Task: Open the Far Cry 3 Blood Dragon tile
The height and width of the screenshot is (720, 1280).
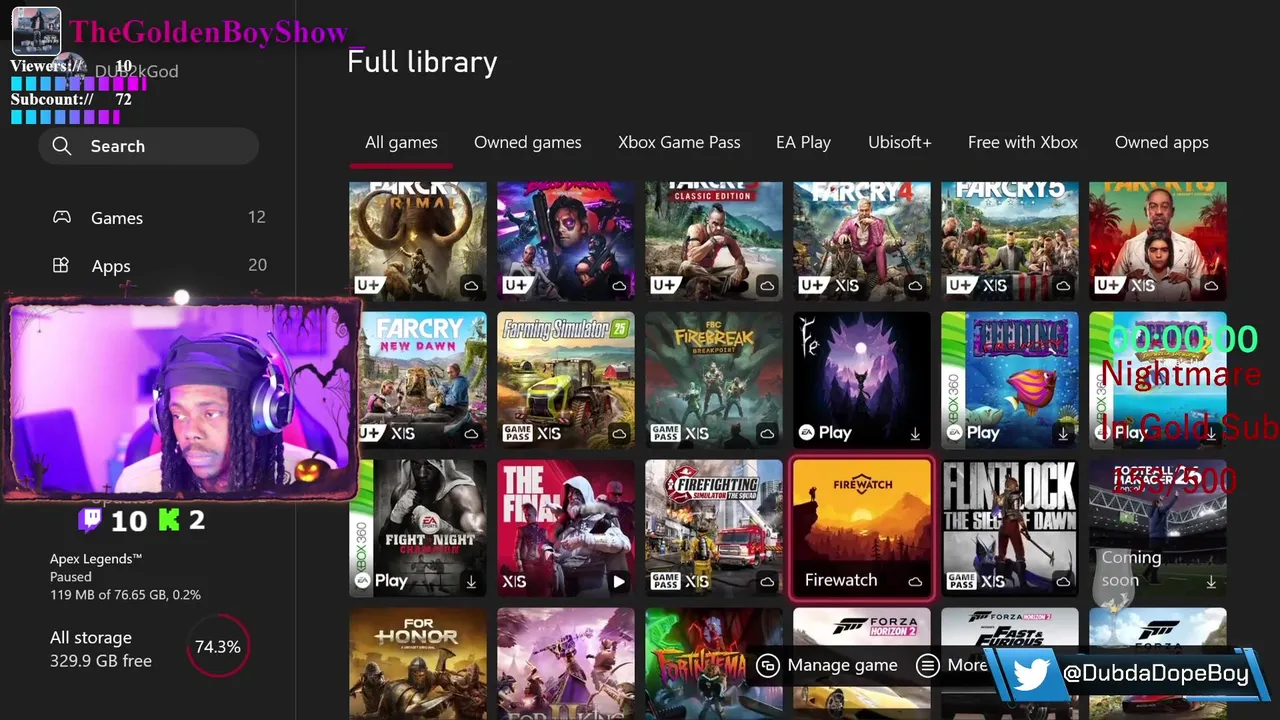Action: tap(566, 241)
